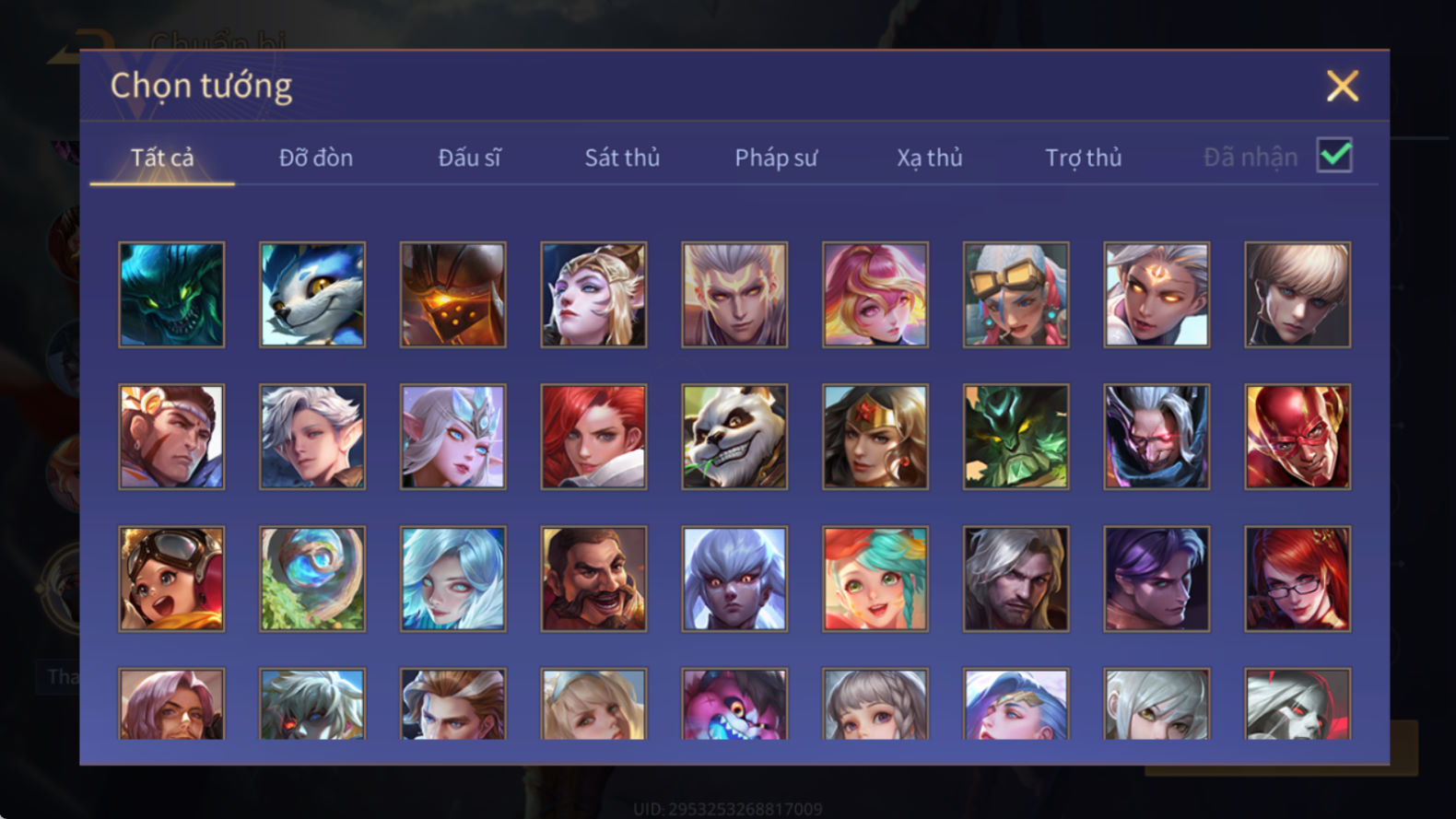1456x819 pixels.
Task: Pick the red-masked Flash hero portrait
Action: pos(1297,437)
